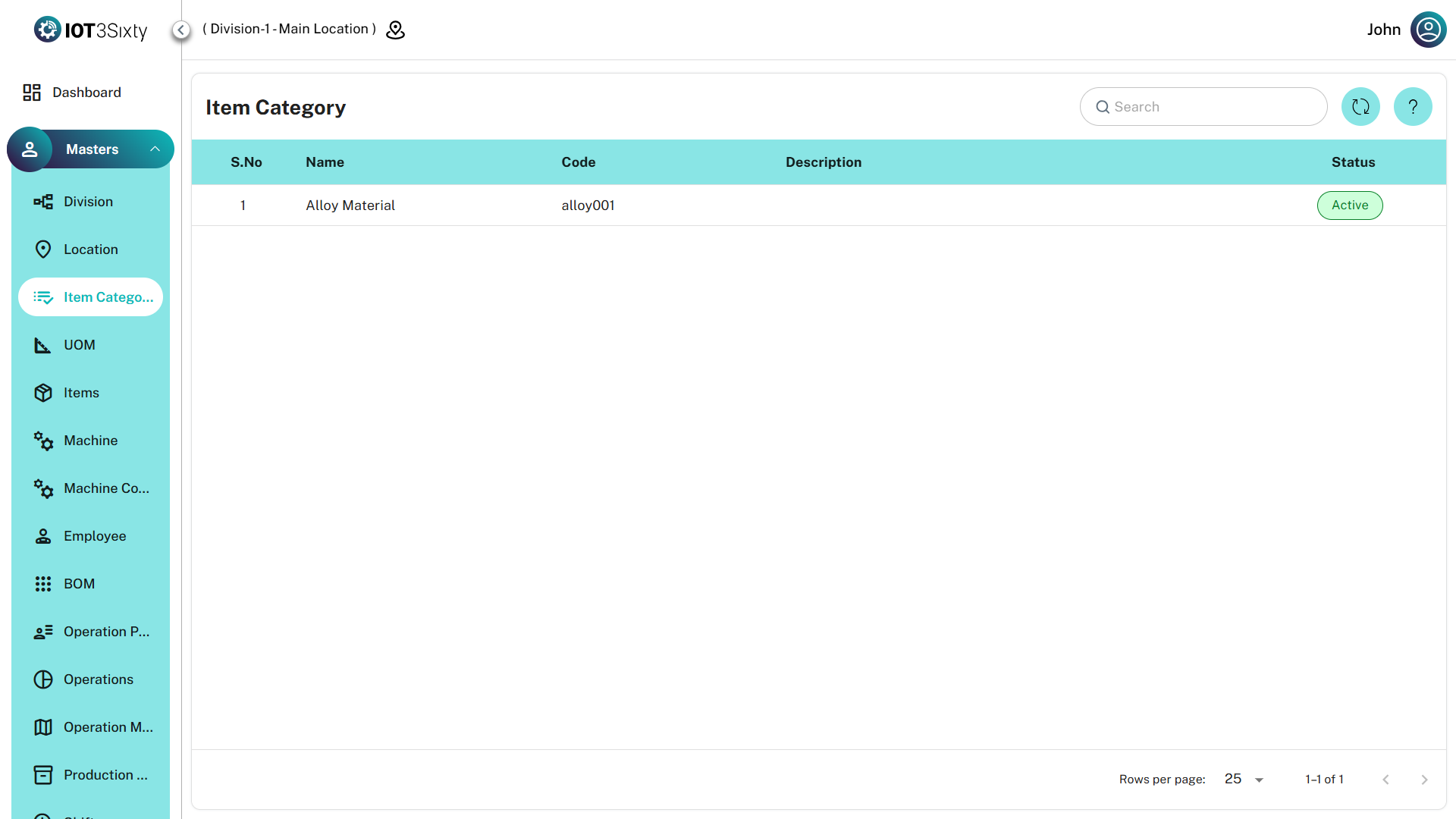Open help question mark icon

[1413, 107]
